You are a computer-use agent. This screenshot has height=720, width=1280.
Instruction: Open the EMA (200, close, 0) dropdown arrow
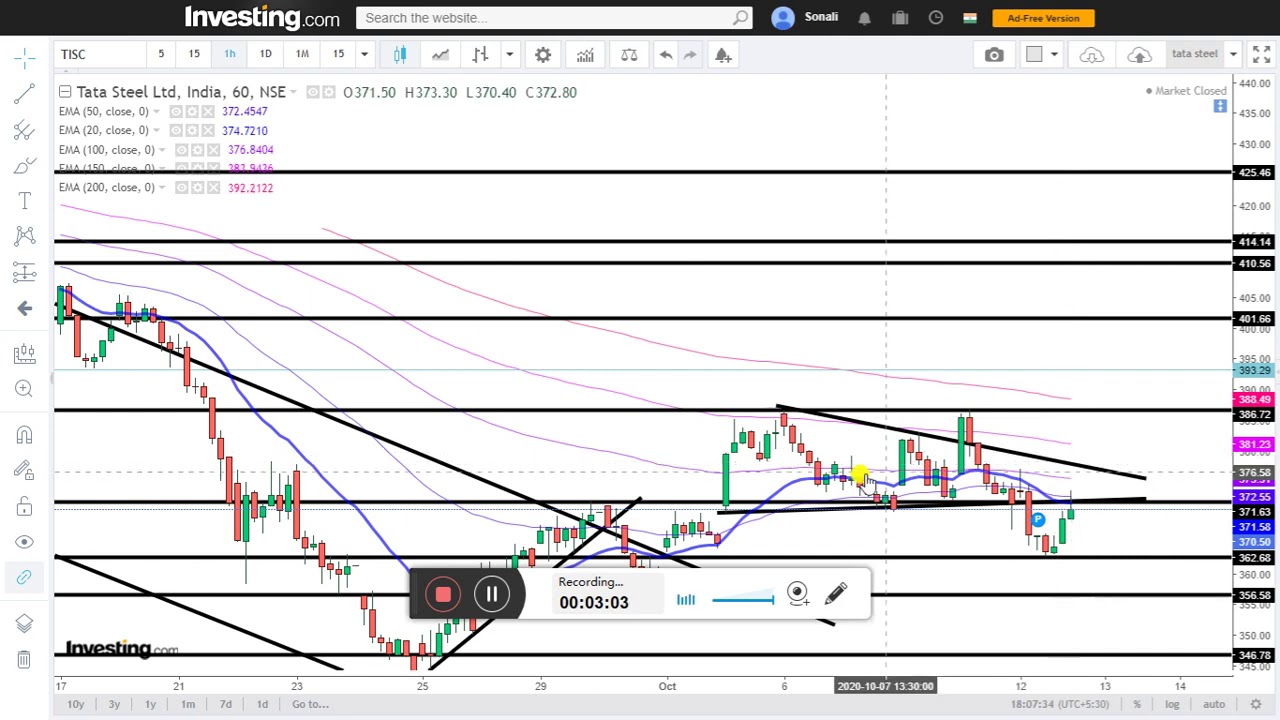(x=162, y=187)
